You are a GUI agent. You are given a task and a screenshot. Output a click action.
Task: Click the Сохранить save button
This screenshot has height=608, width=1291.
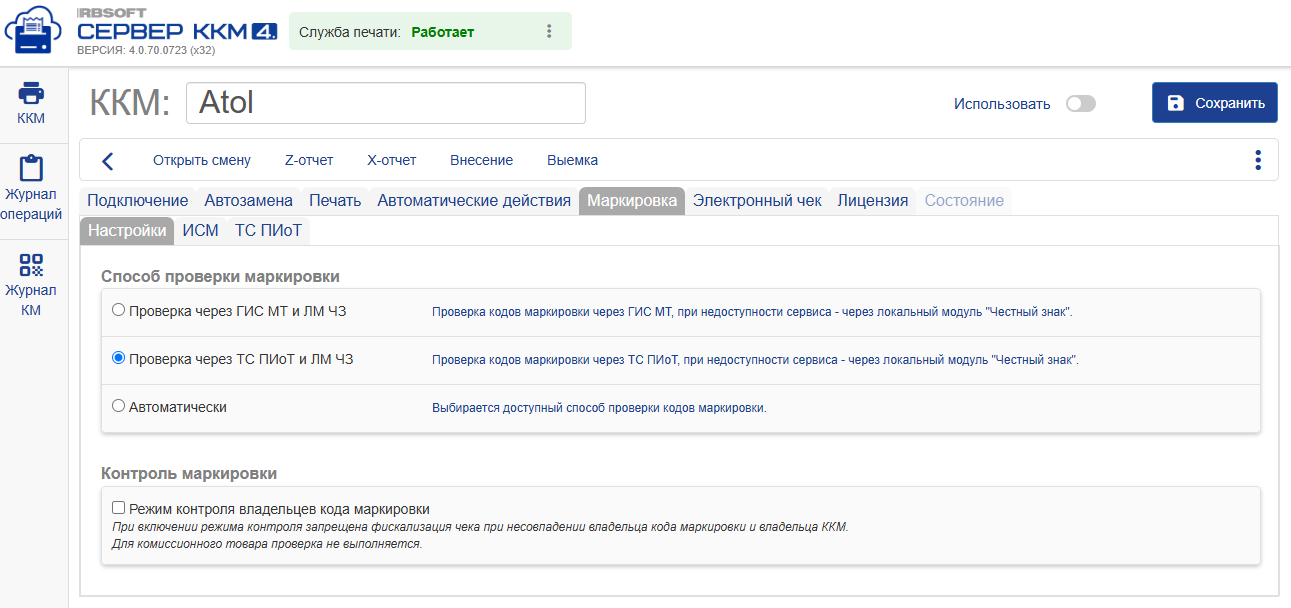coord(1214,103)
